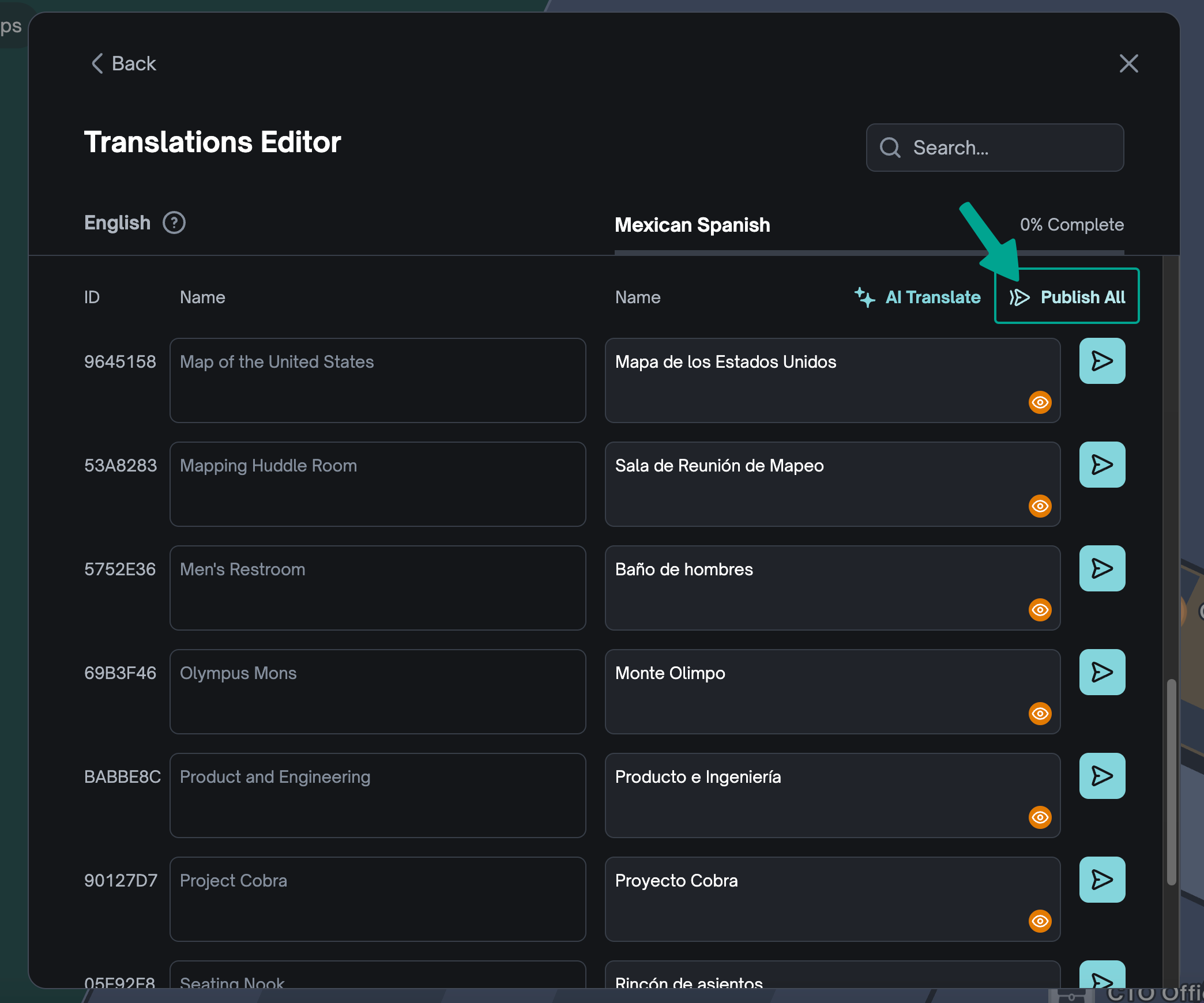This screenshot has width=1204, height=1003.
Task: Click the English 'Map of the United States' field
Action: tap(378, 380)
